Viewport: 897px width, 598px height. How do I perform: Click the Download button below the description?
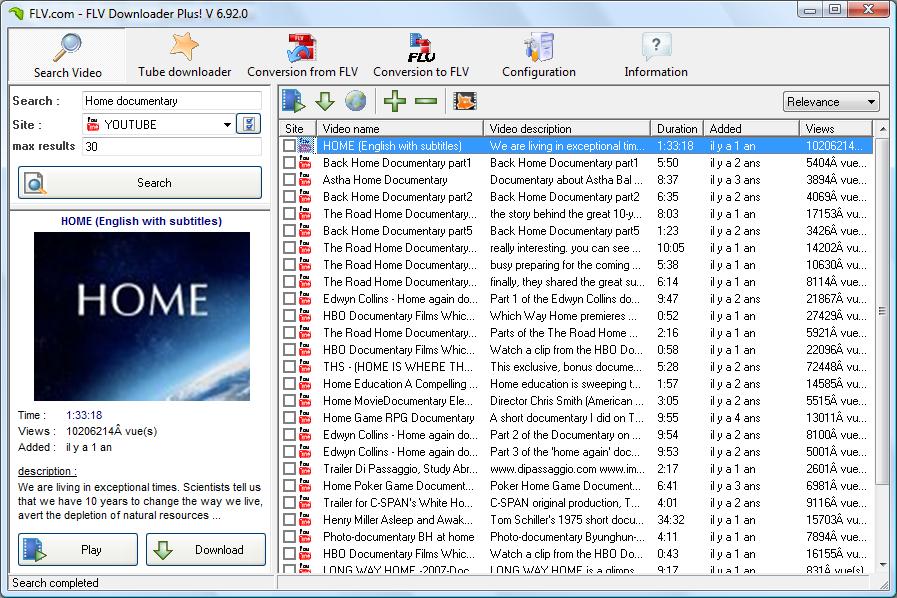click(205, 549)
